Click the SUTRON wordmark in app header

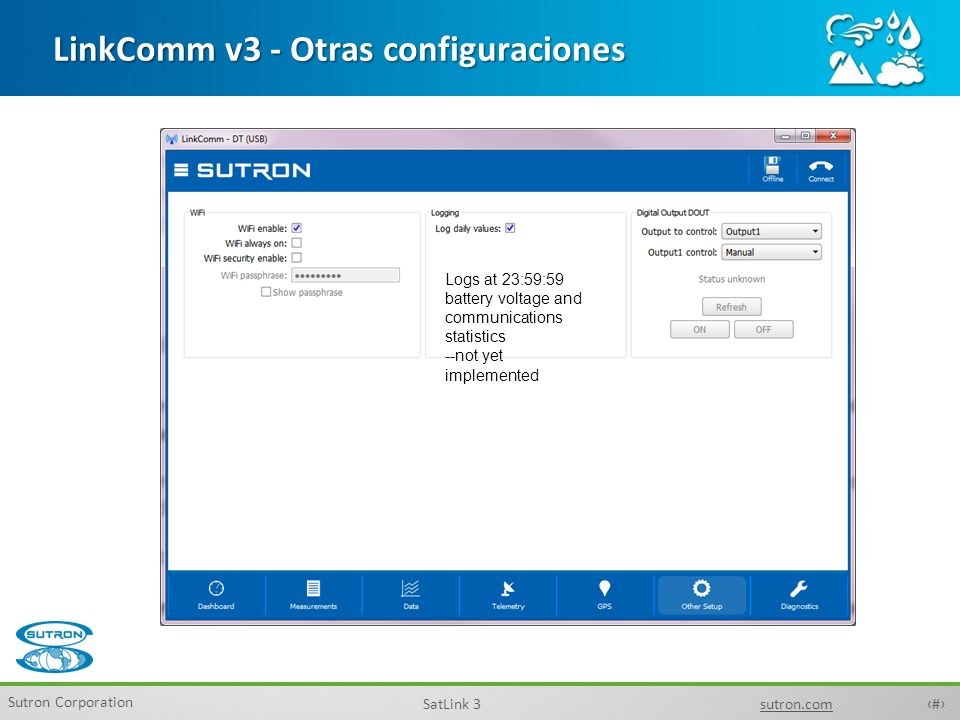tap(253, 170)
